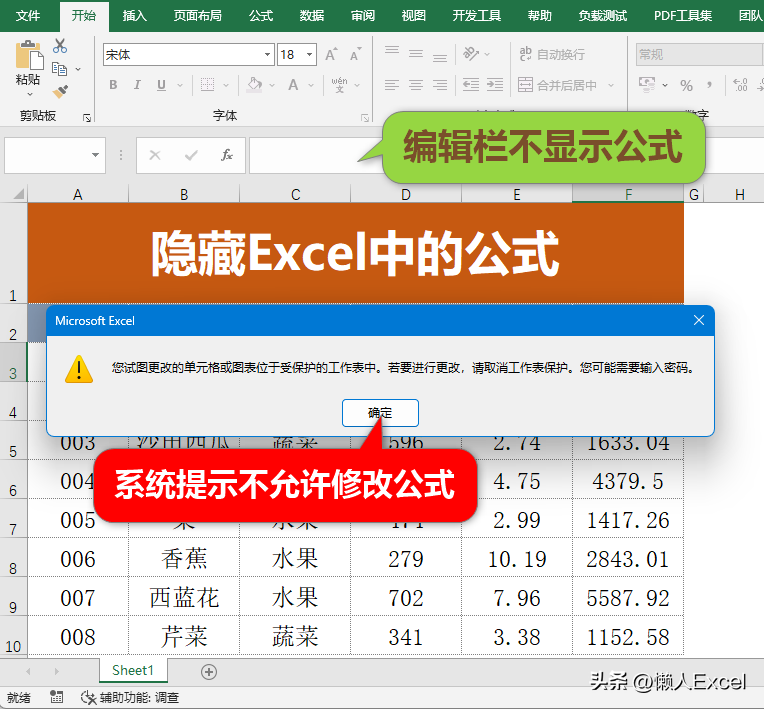Click the Copy icon
This screenshot has width=764, height=709.
point(59,69)
